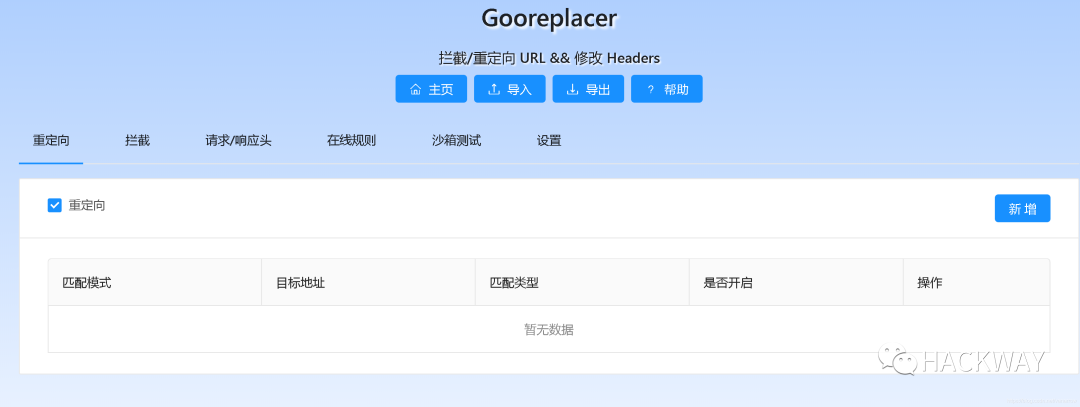Screen dimensions: 1080x407
Task: Click the 新增 button
Action: 1022,209
